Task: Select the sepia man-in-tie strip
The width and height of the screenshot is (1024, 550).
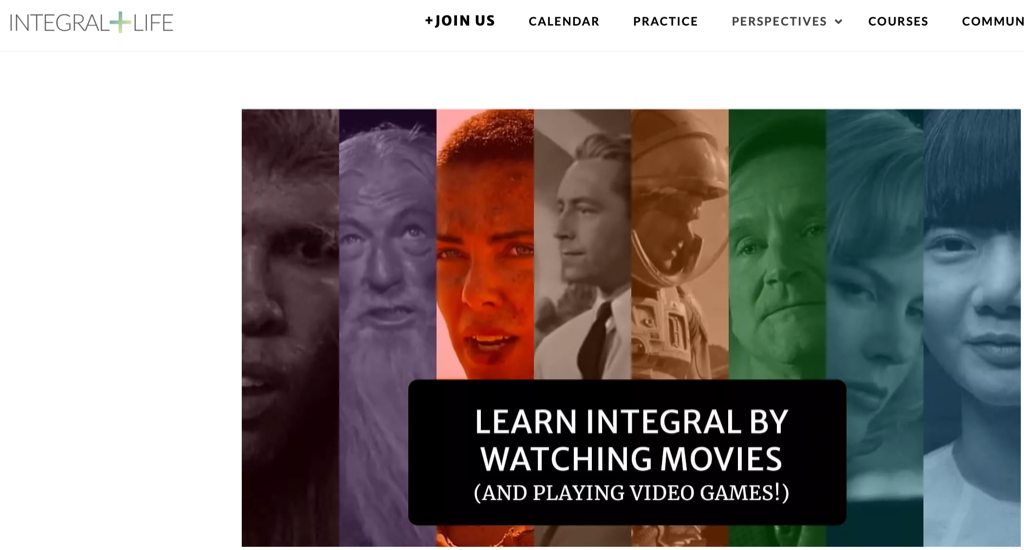Action: tap(582, 244)
